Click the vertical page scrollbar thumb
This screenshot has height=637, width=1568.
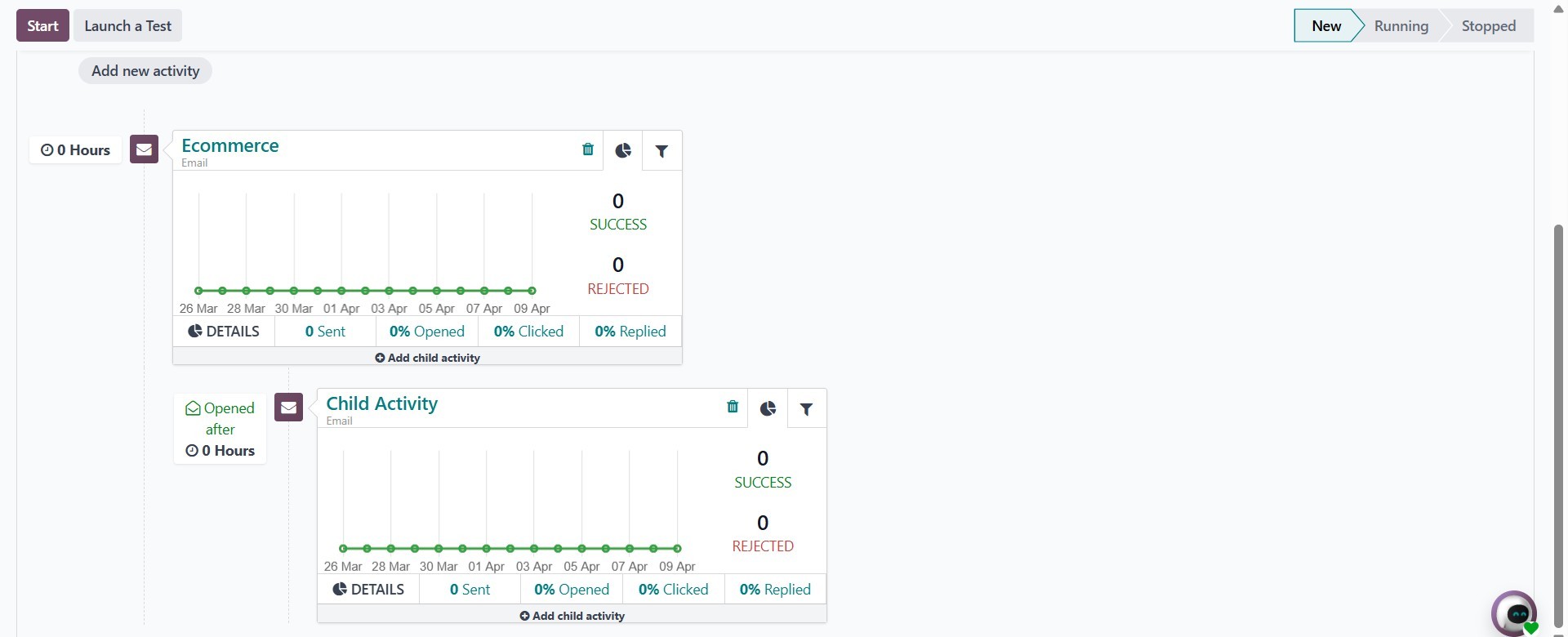(1559, 425)
